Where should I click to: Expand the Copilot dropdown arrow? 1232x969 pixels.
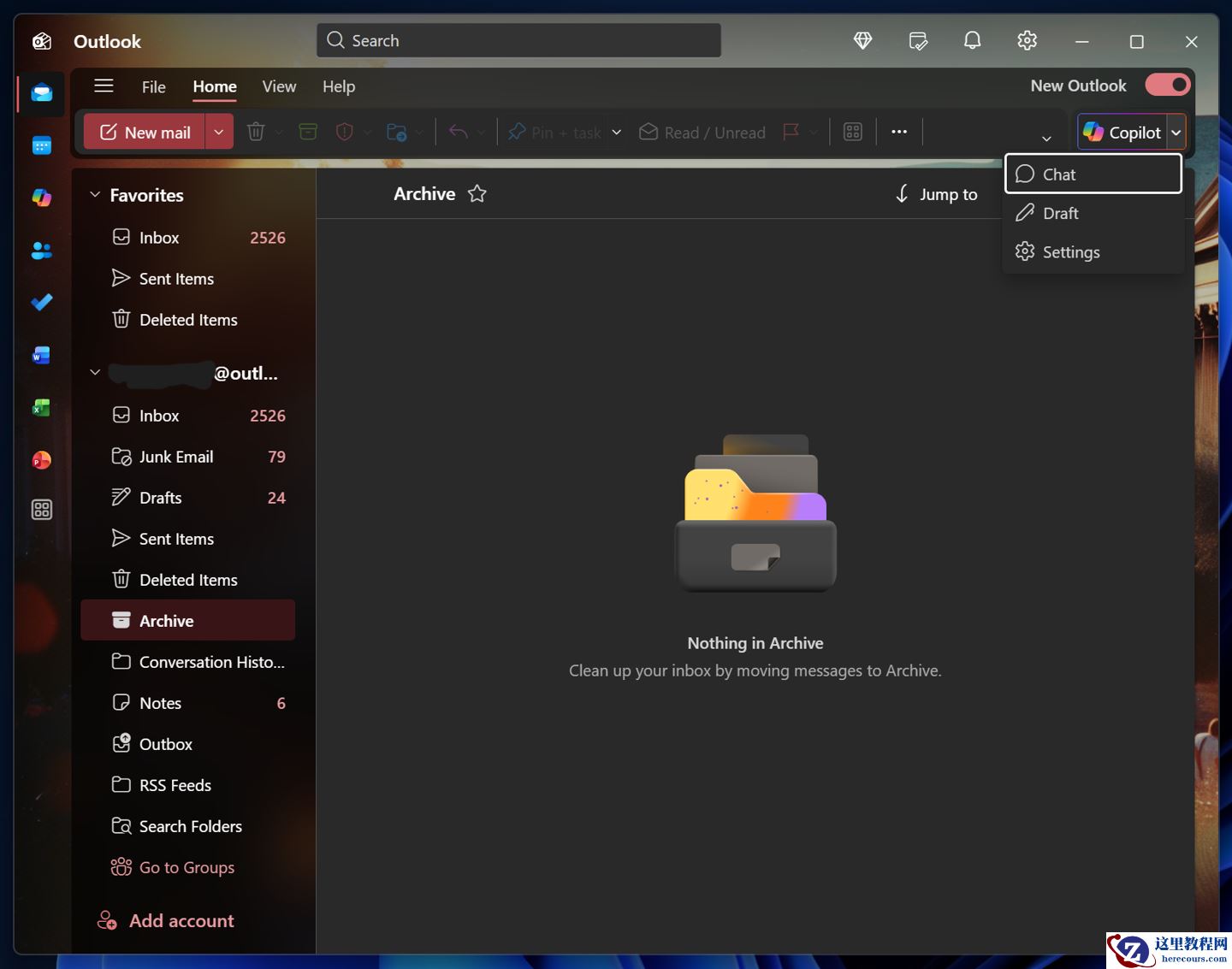coord(1176,133)
